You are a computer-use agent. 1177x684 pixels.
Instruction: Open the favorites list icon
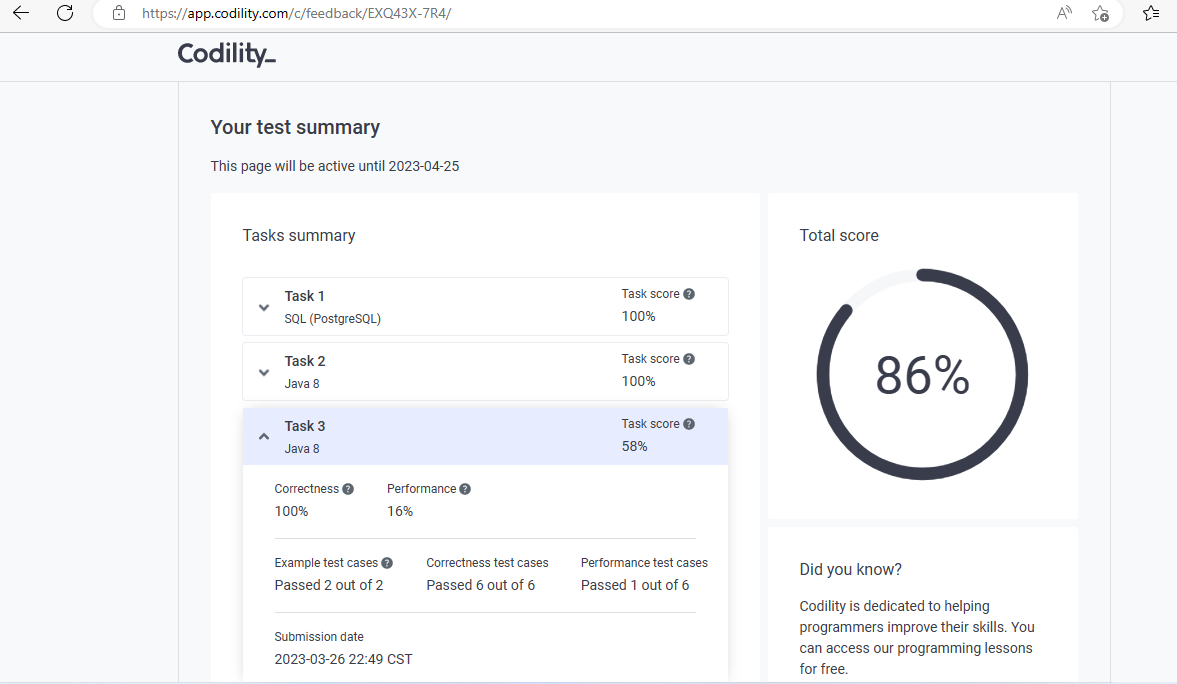(x=1150, y=13)
